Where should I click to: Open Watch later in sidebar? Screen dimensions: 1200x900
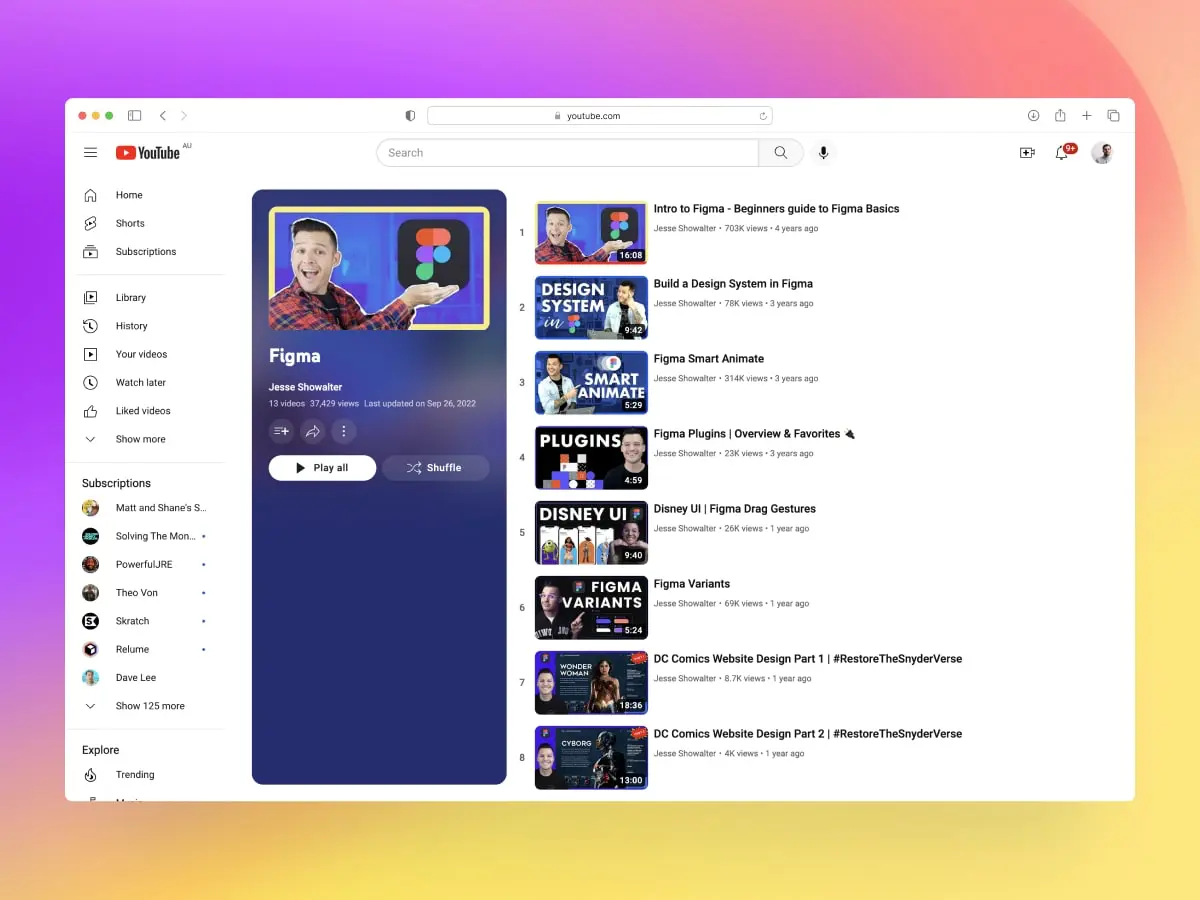coord(140,382)
